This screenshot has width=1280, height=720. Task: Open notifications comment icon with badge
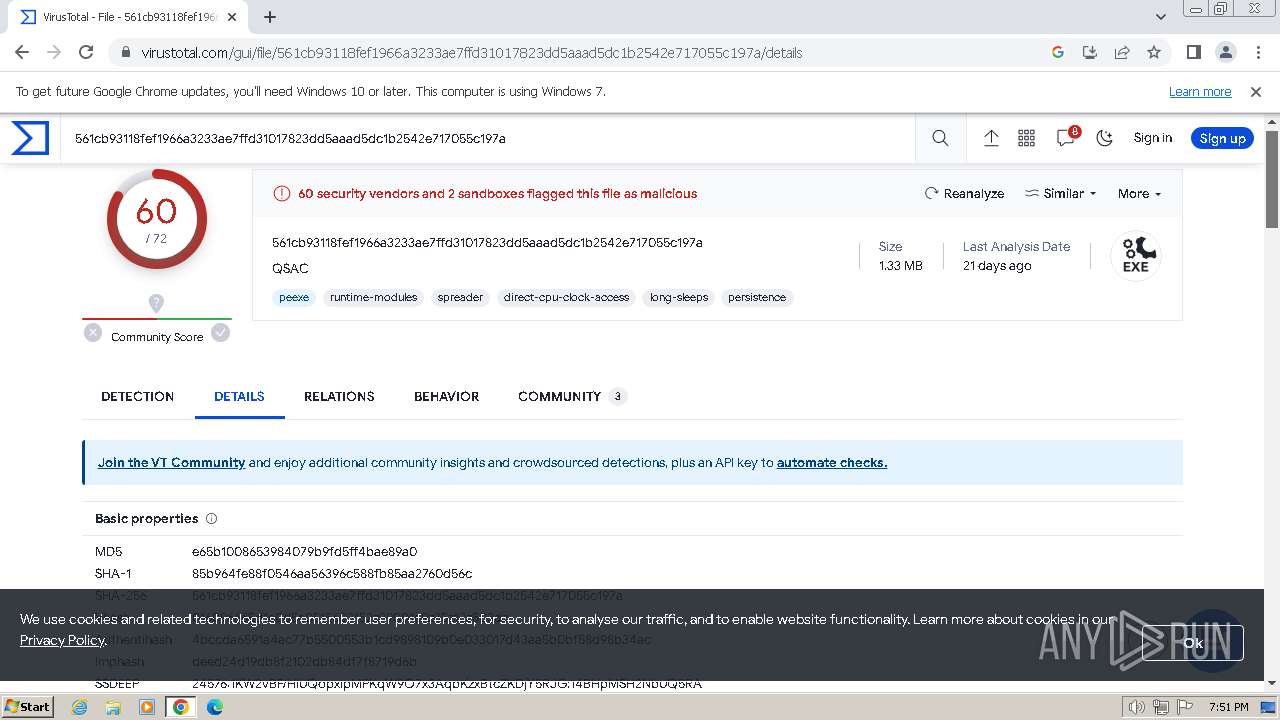point(1067,138)
